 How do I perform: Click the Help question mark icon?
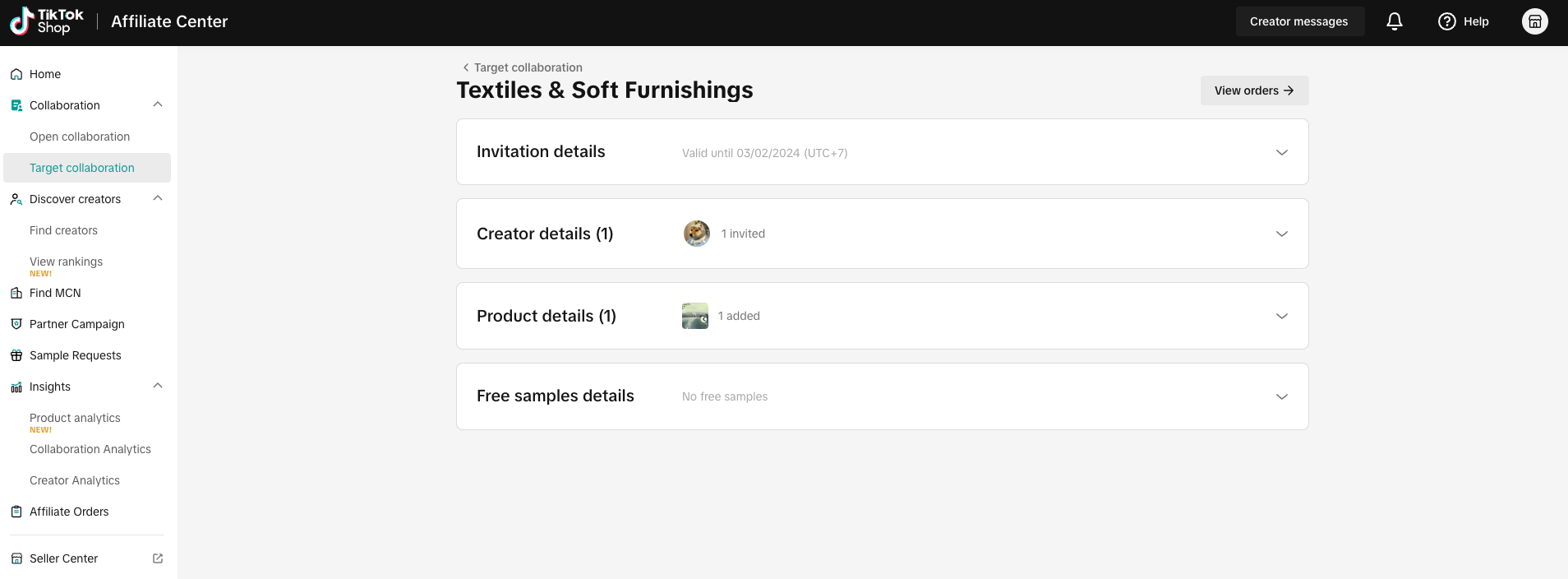(x=1447, y=21)
